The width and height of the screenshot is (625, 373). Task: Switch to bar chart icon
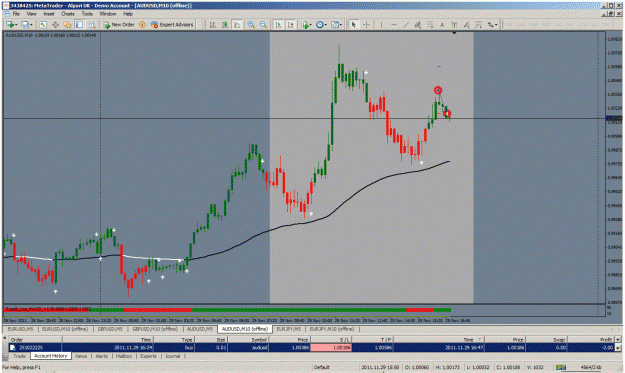(213, 25)
